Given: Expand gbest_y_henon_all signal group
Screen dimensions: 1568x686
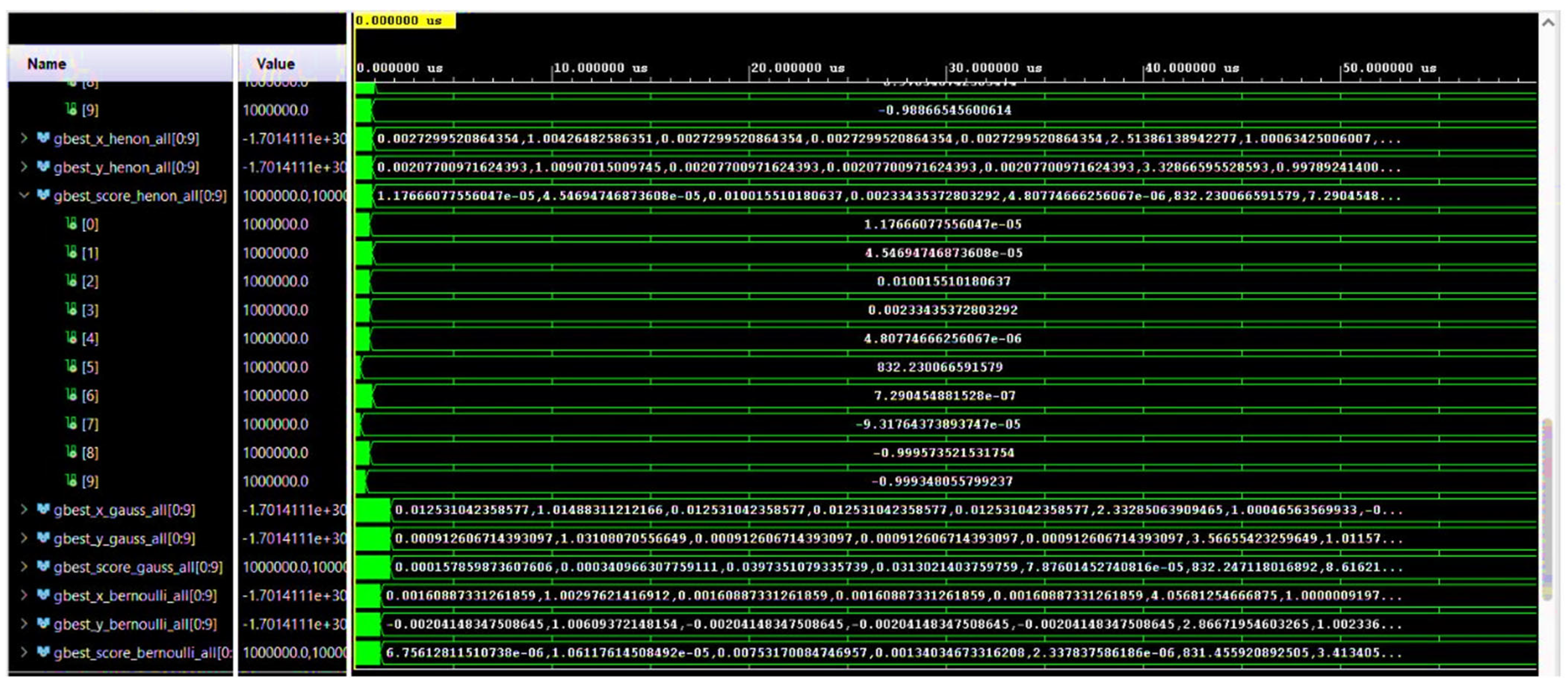Looking at the screenshot, I should coord(24,167).
